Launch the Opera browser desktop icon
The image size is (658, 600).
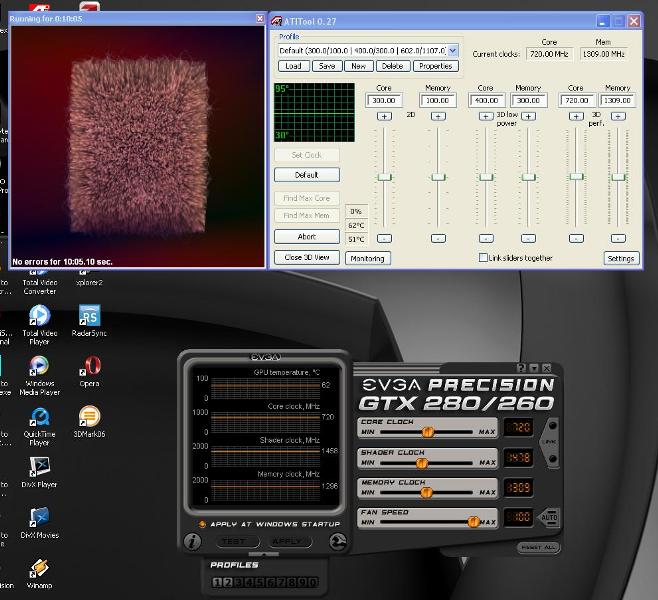pyautogui.click(x=89, y=371)
